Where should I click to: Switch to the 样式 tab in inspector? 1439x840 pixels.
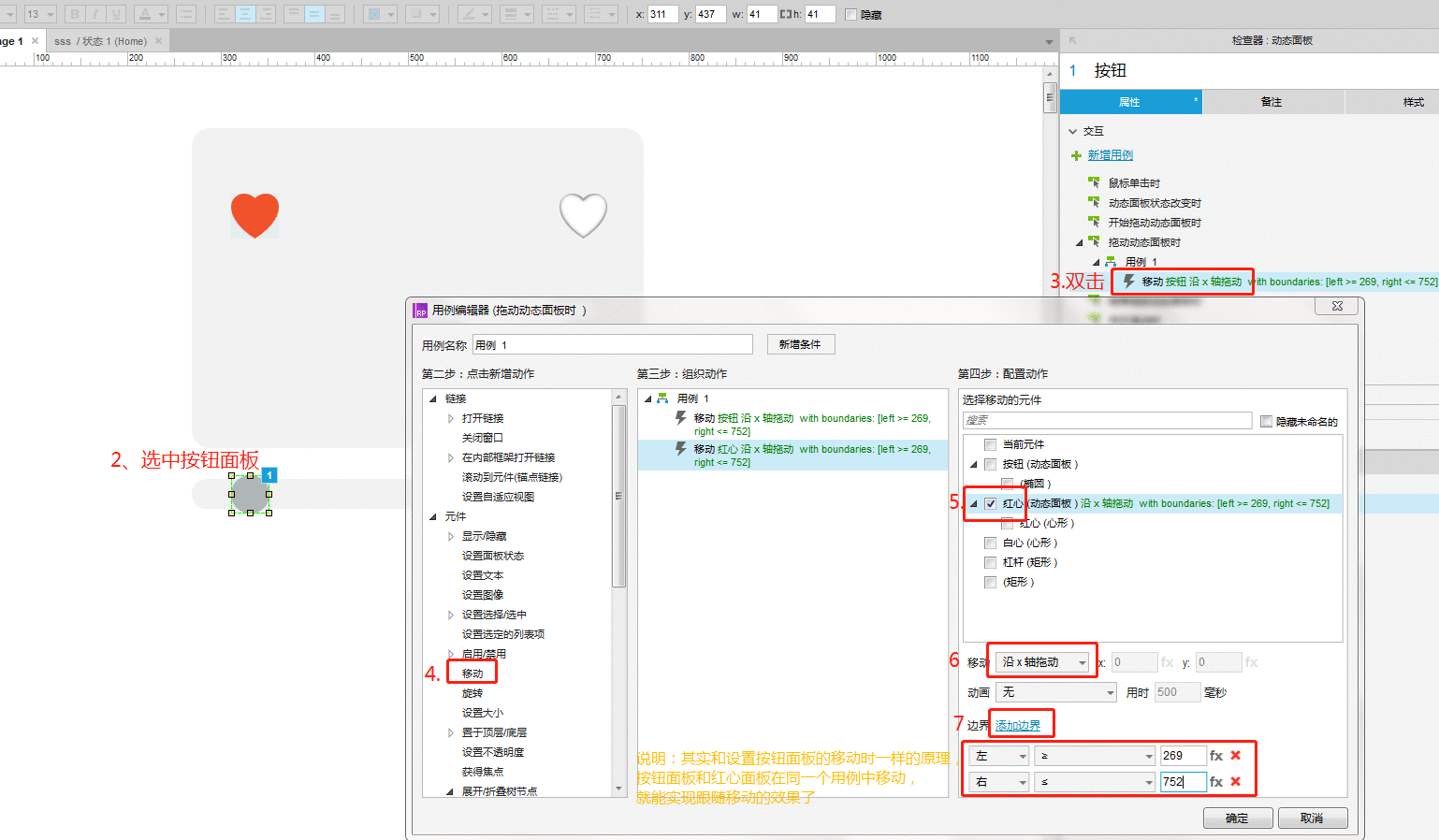pyautogui.click(x=1392, y=102)
